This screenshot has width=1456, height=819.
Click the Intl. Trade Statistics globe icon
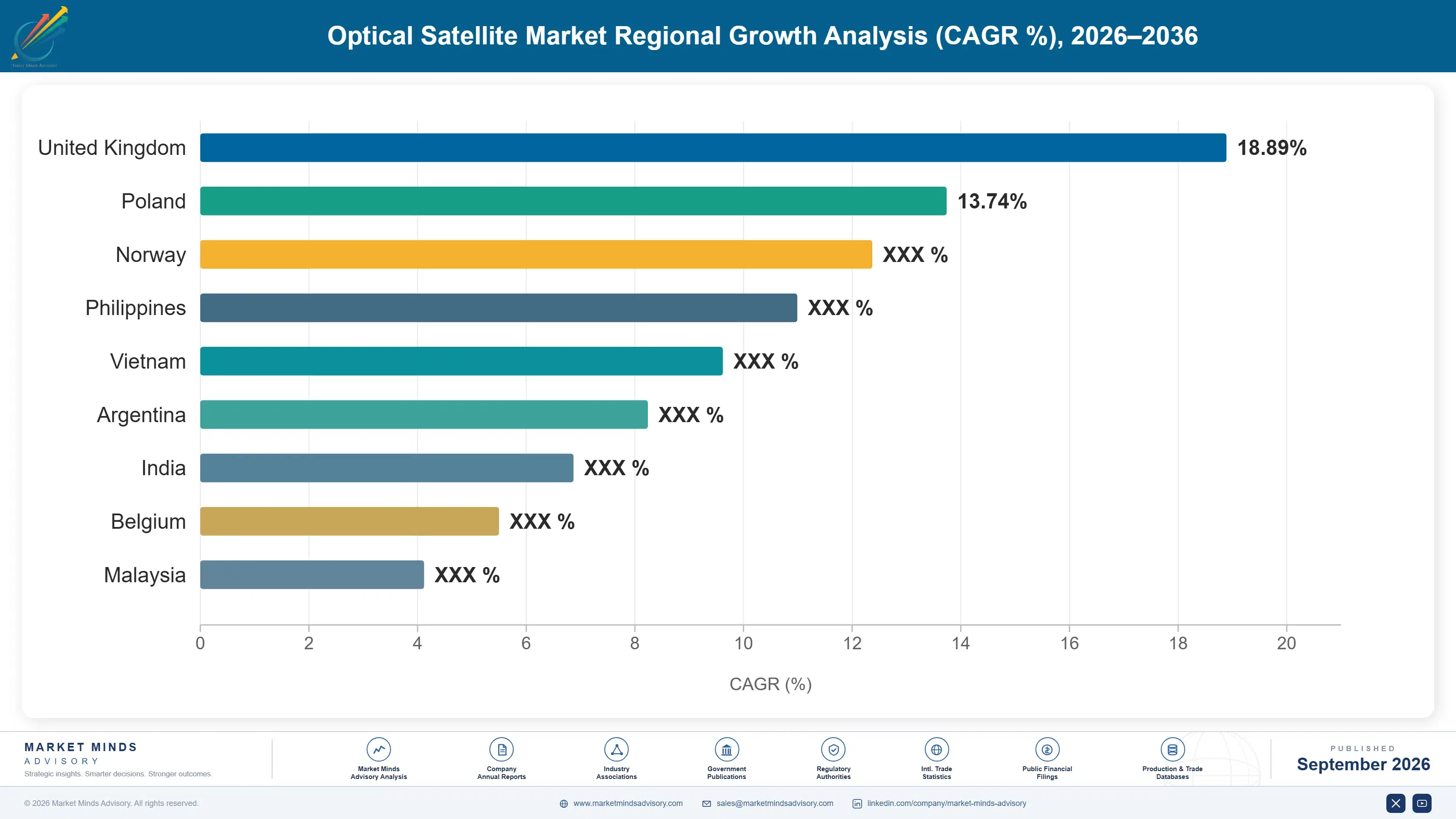pyautogui.click(x=937, y=749)
